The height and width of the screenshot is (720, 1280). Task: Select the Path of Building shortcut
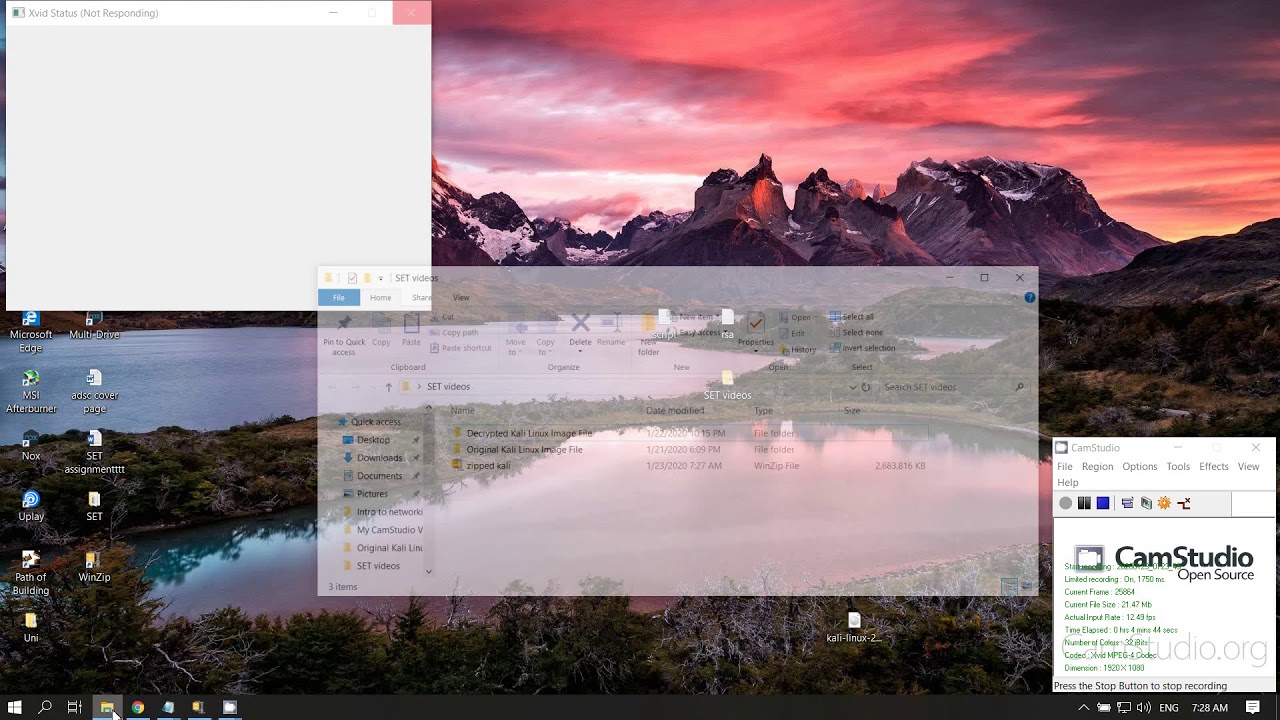31,573
